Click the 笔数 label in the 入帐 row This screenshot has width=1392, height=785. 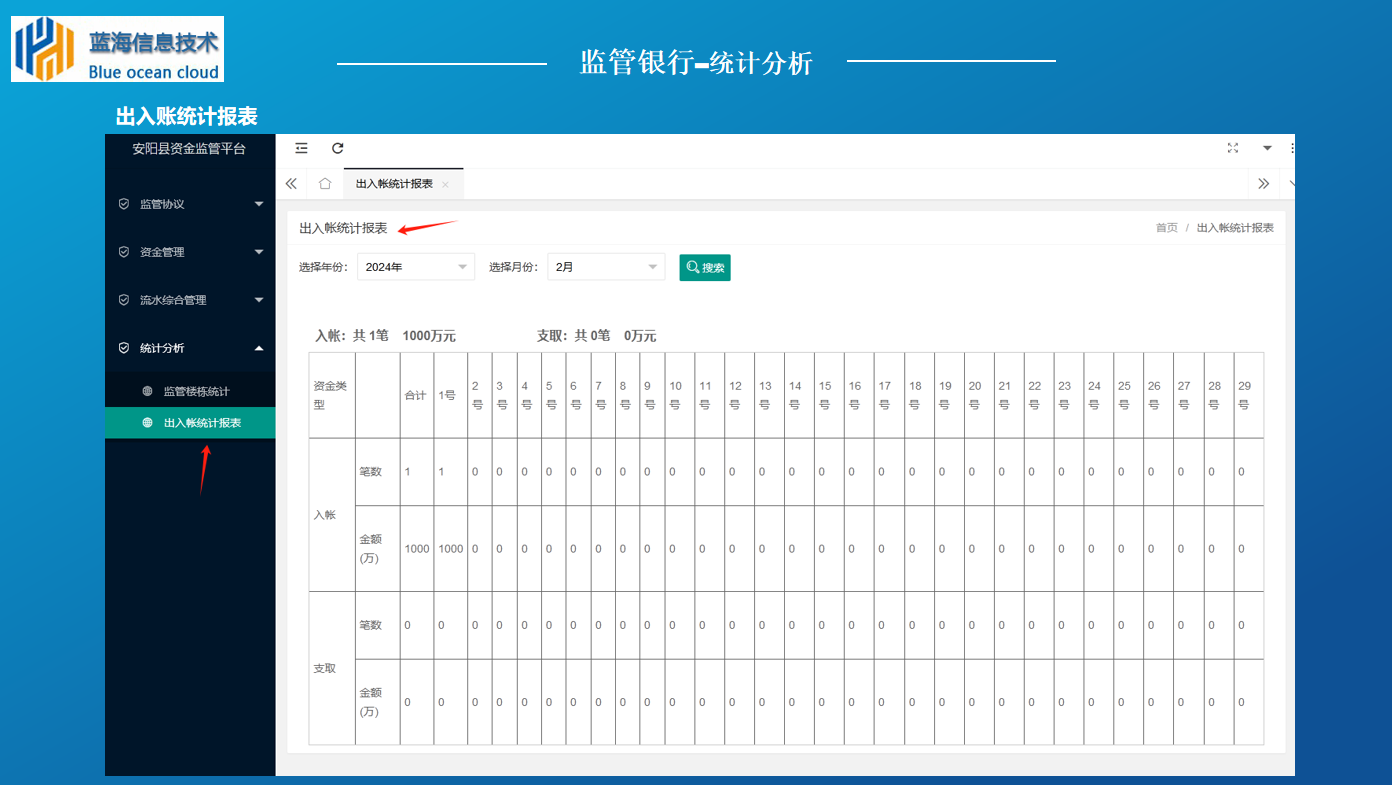(x=370, y=472)
